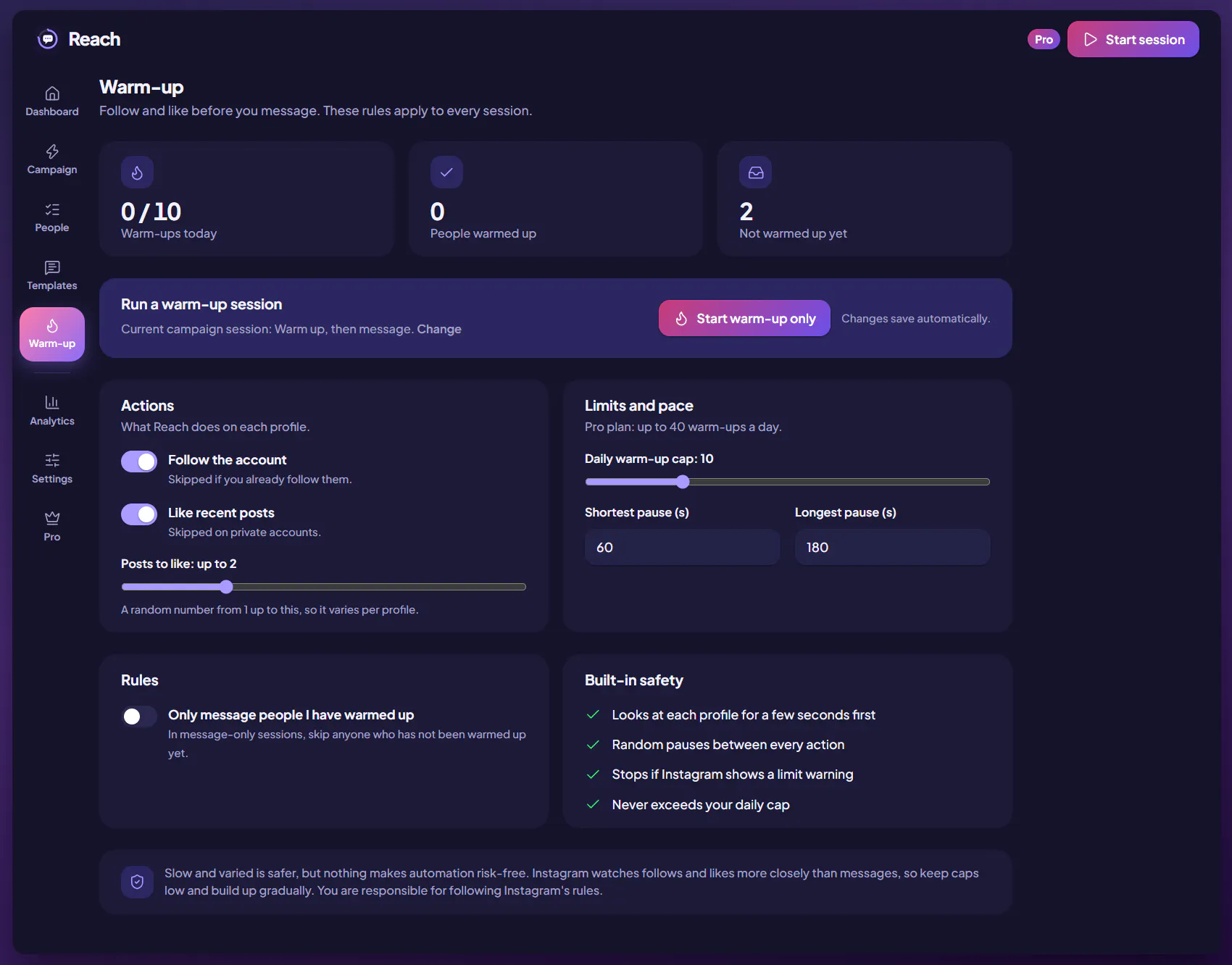
Task: Click the Longest pause input field
Action: (x=893, y=547)
